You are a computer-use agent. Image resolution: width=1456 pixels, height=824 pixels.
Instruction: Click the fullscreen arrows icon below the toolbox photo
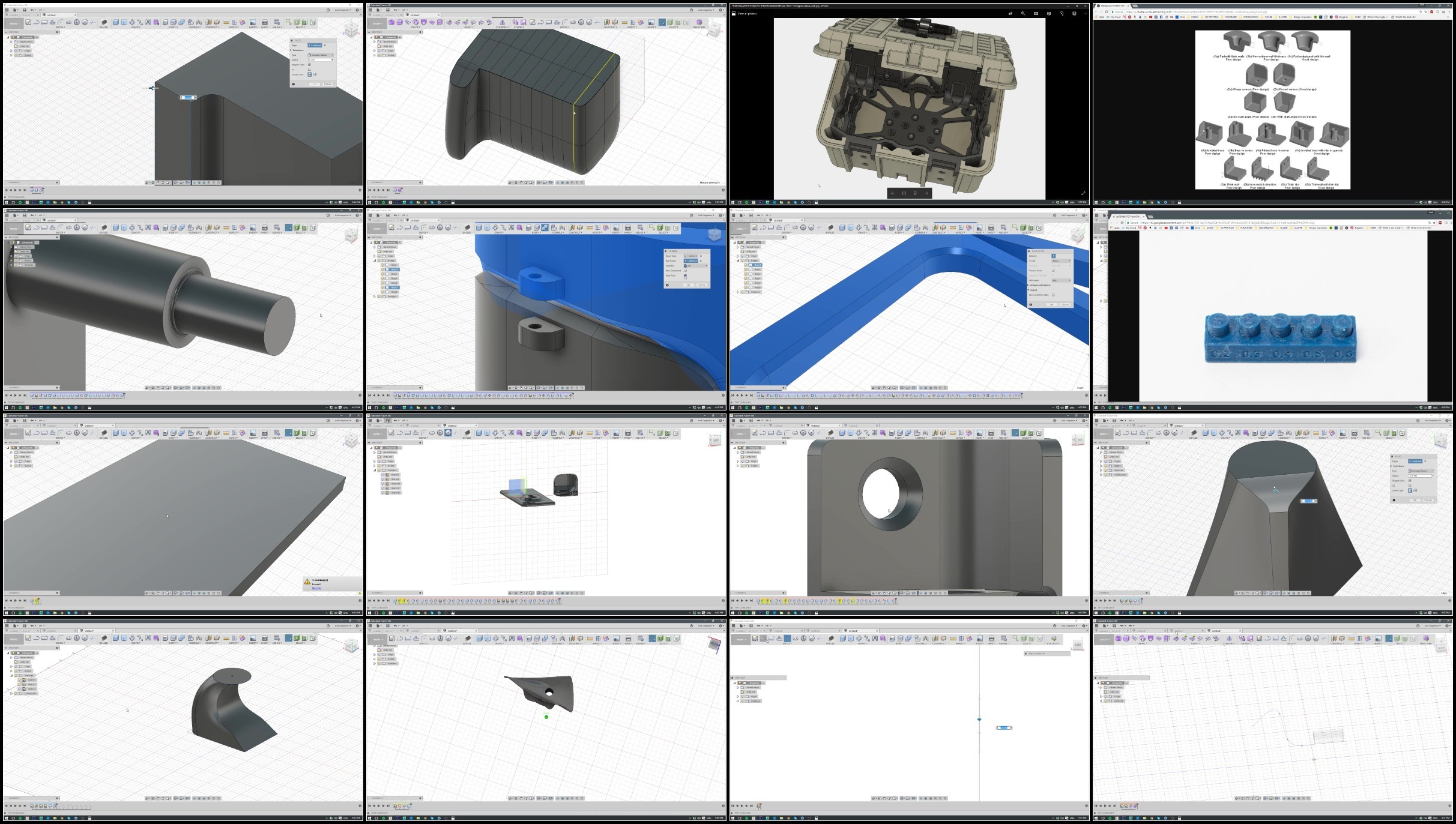(1083, 193)
